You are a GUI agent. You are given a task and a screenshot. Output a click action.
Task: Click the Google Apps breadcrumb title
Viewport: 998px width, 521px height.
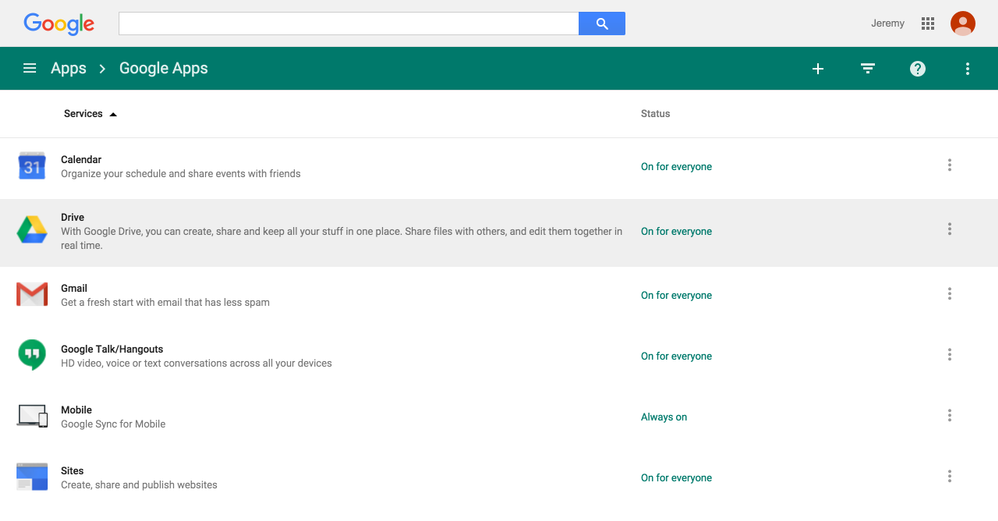tap(164, 68)
